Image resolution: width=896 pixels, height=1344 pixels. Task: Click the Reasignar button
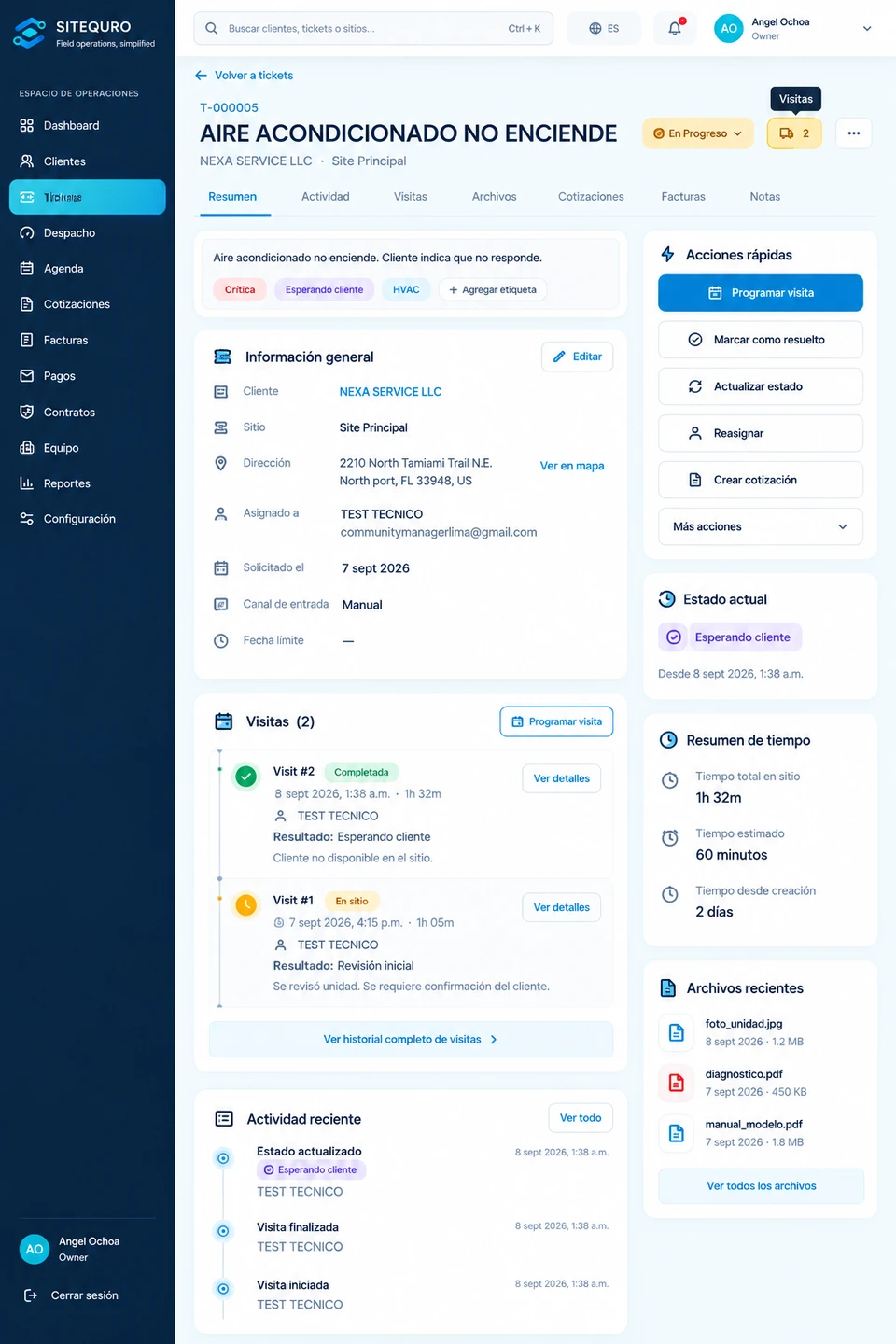(x=761, y=433)
